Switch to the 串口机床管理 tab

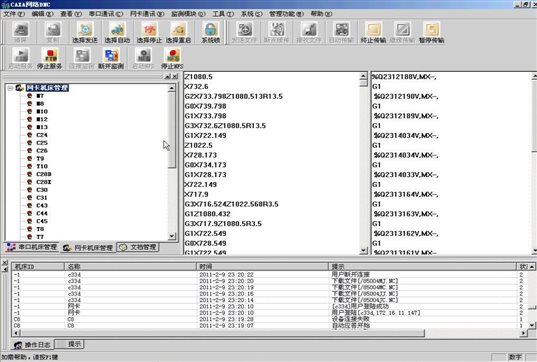tap(32, 247)
